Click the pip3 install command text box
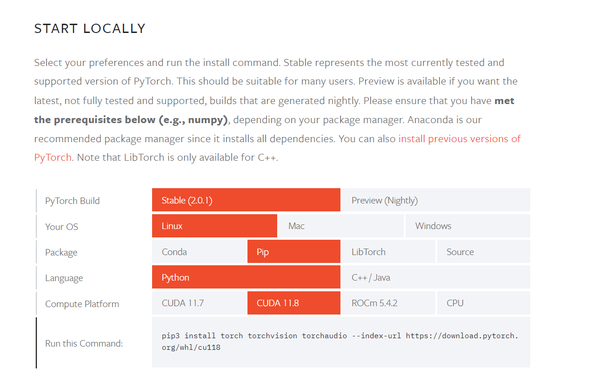 click(x=341, y=342)
